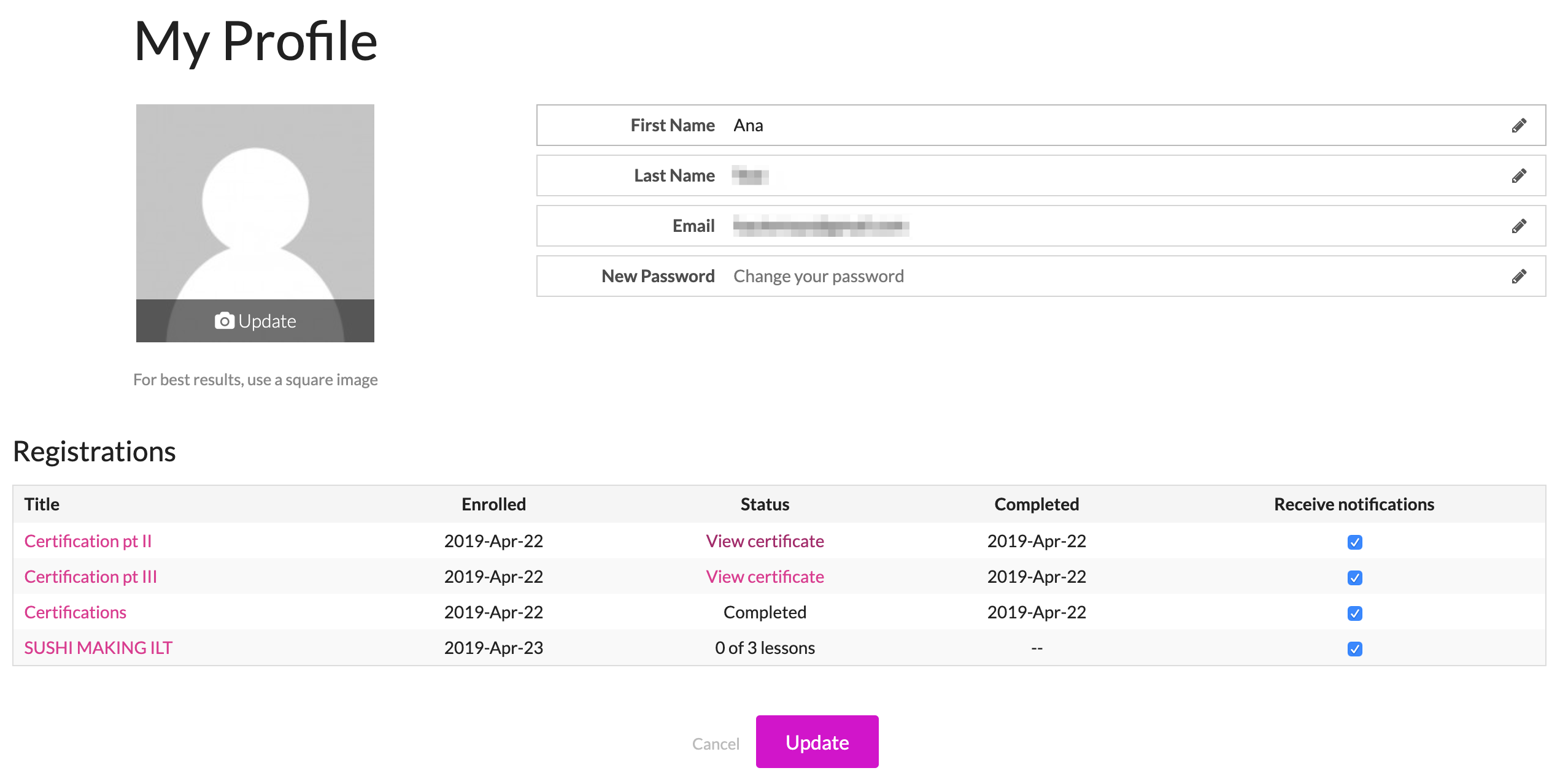The width and height of the screenshot is (1560, 784).
Task: Toggle notifications checkbox for Certification pt III
Action: [x=1354, y=578]
